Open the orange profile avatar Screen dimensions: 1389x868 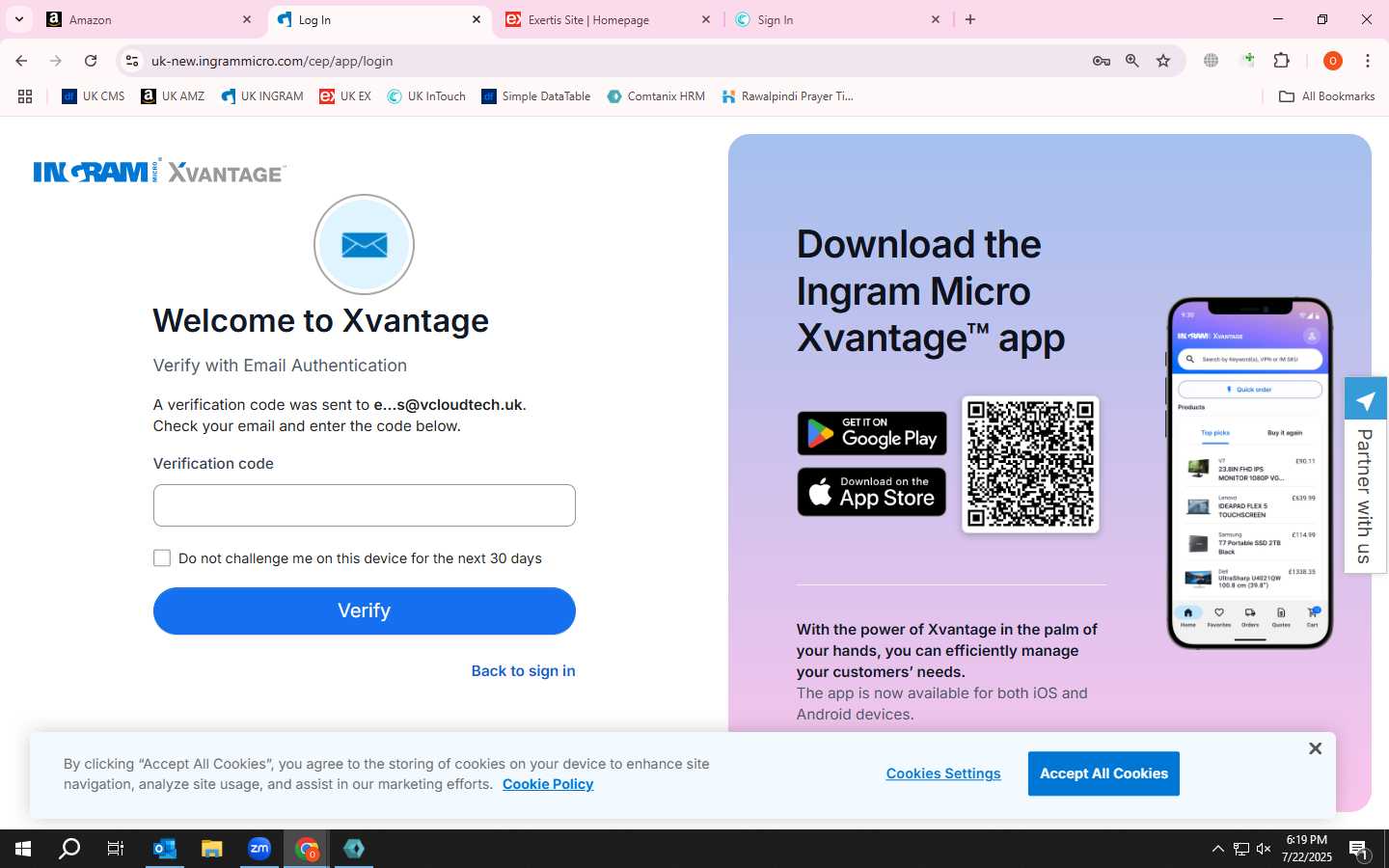coord(1333,61)
